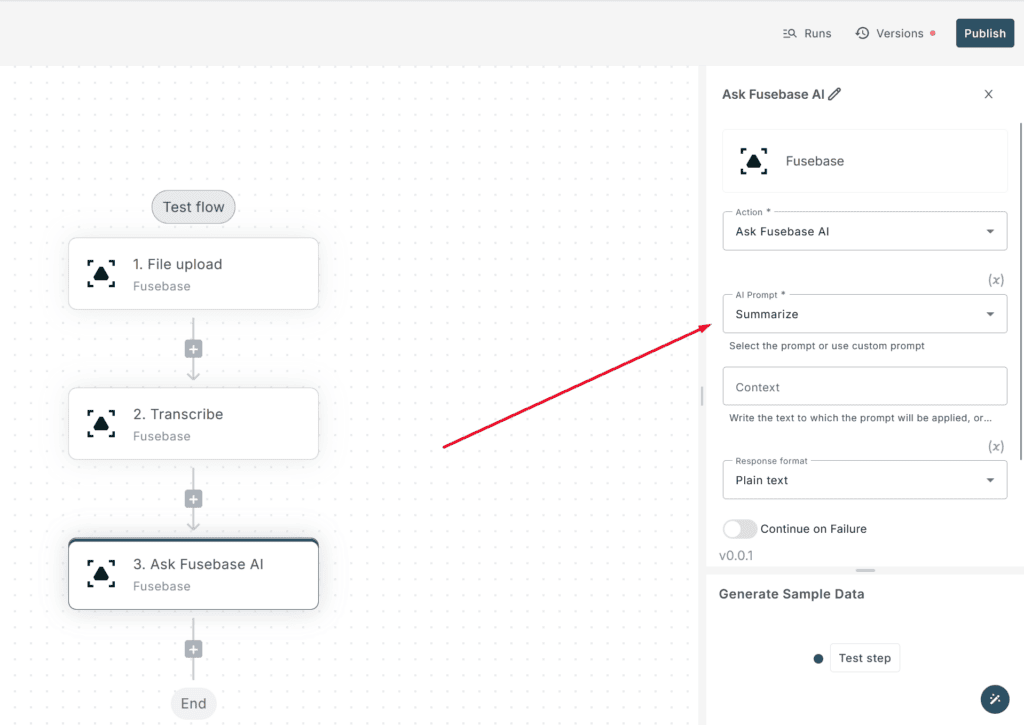The image size is (1024, 725).
Task: Select the 2. Transcribe step
Action: point(193,424)
